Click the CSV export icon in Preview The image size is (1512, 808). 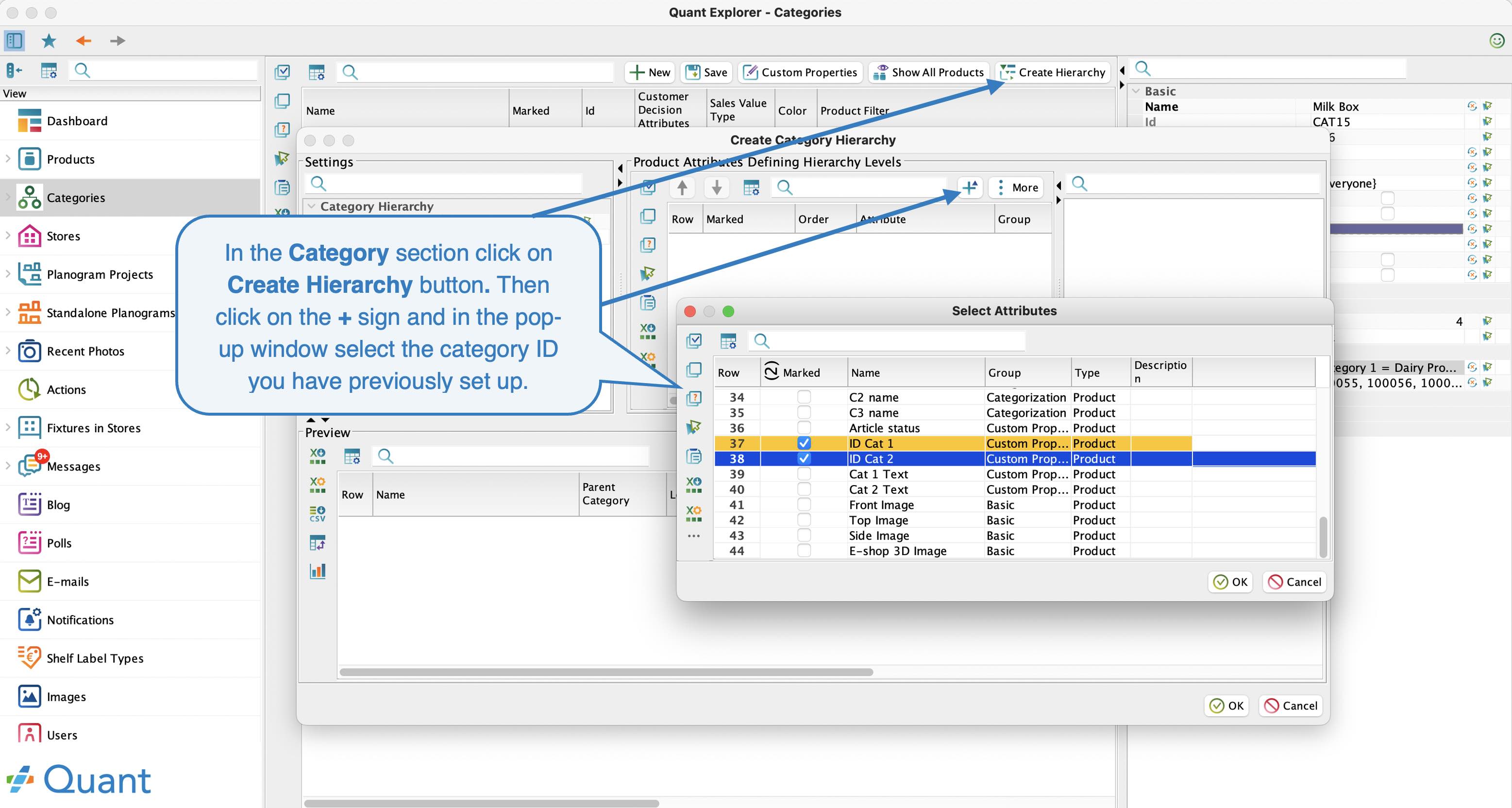(x=318, y=513)
